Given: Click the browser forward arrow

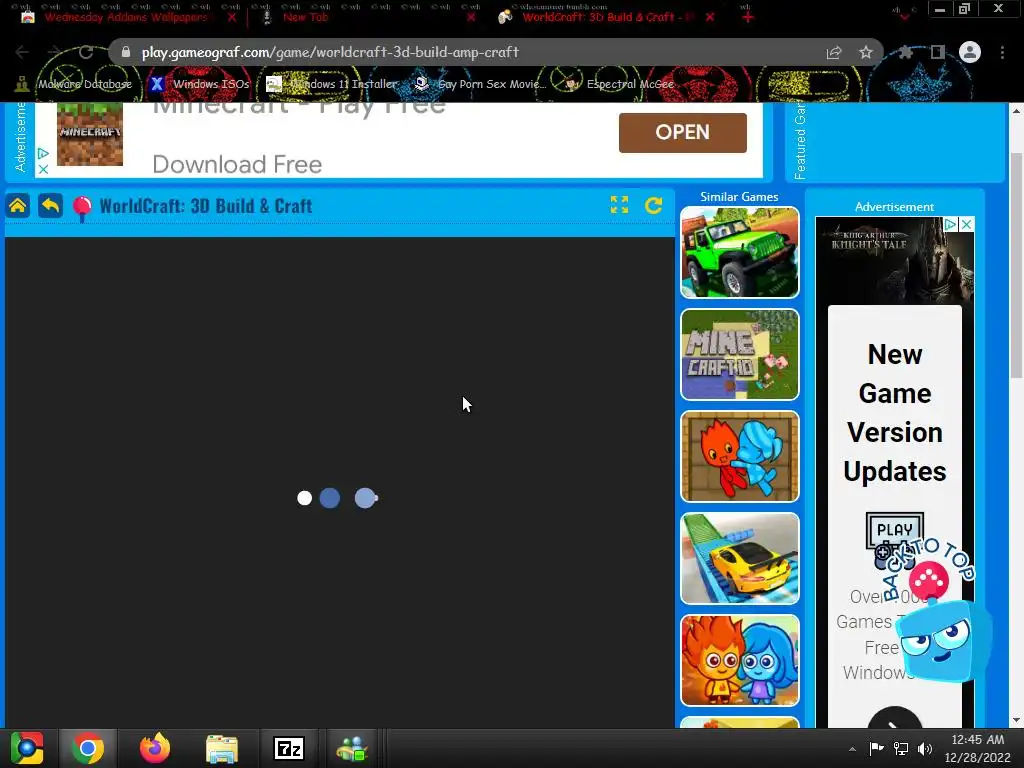Looking at the screenshot, I should (54, 52).
